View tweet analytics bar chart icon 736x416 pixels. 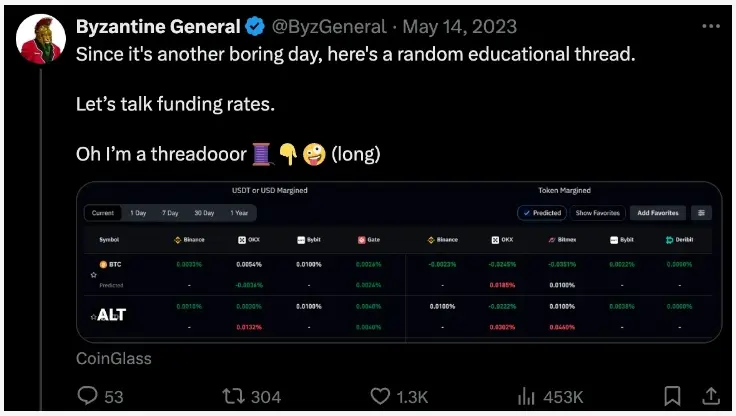click(527, 396)
